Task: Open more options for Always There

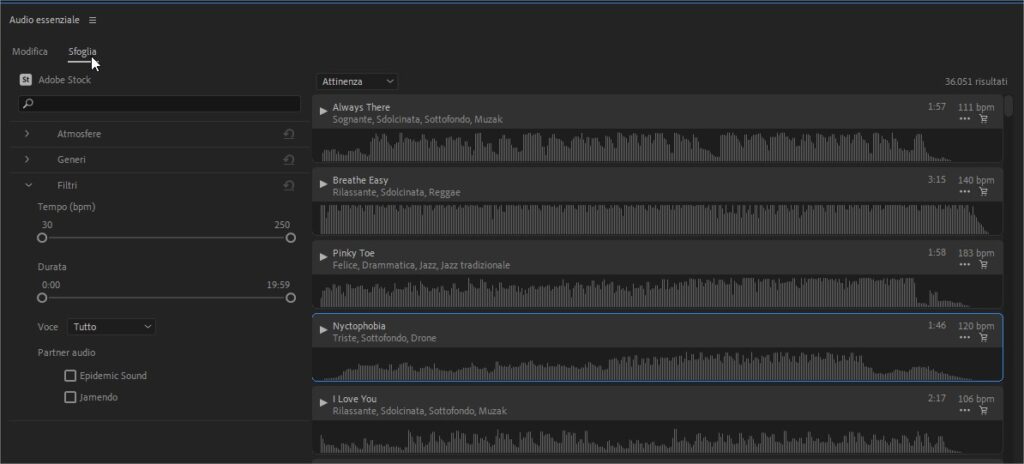Action: 965,119
